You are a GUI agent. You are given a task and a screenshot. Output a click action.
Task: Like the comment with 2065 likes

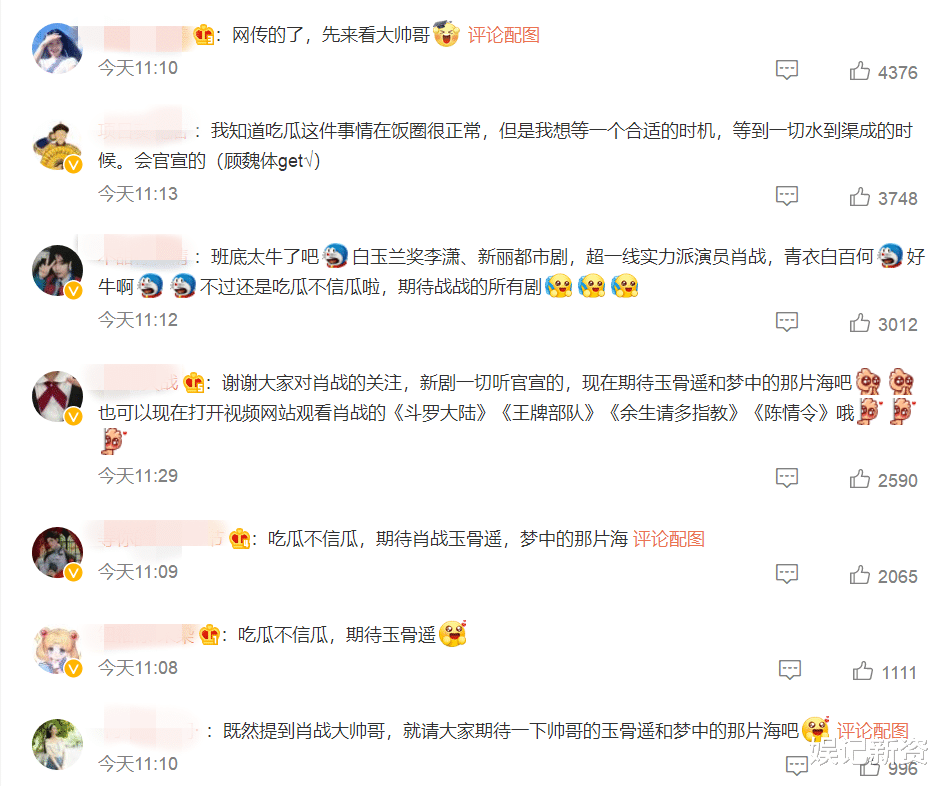click(x=859, y=575)
